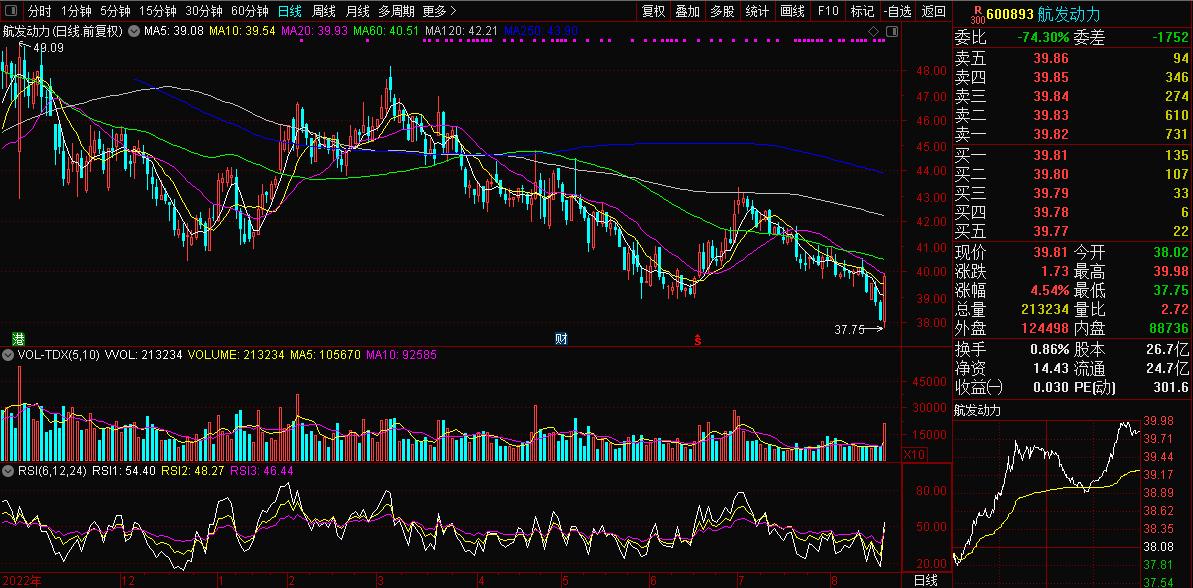The height and width of the screenshot is (588, 1193).
Task: Click the red $ marker on chart
Action: tap(698, 339)
